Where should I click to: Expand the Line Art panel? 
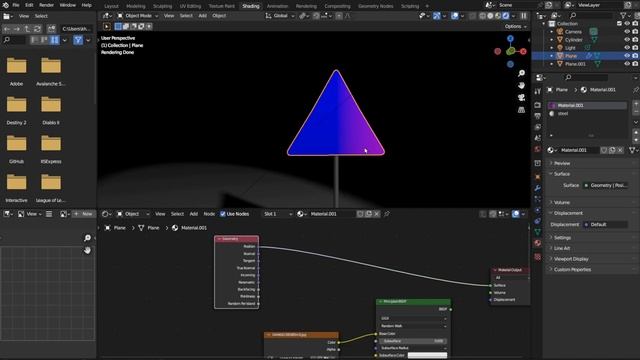[x=562, y=248]
